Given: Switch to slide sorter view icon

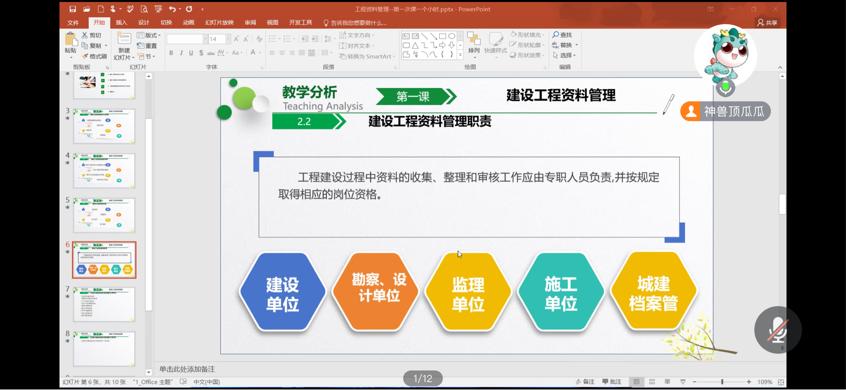Looking at the screenshot, I should tap(653, 381).
